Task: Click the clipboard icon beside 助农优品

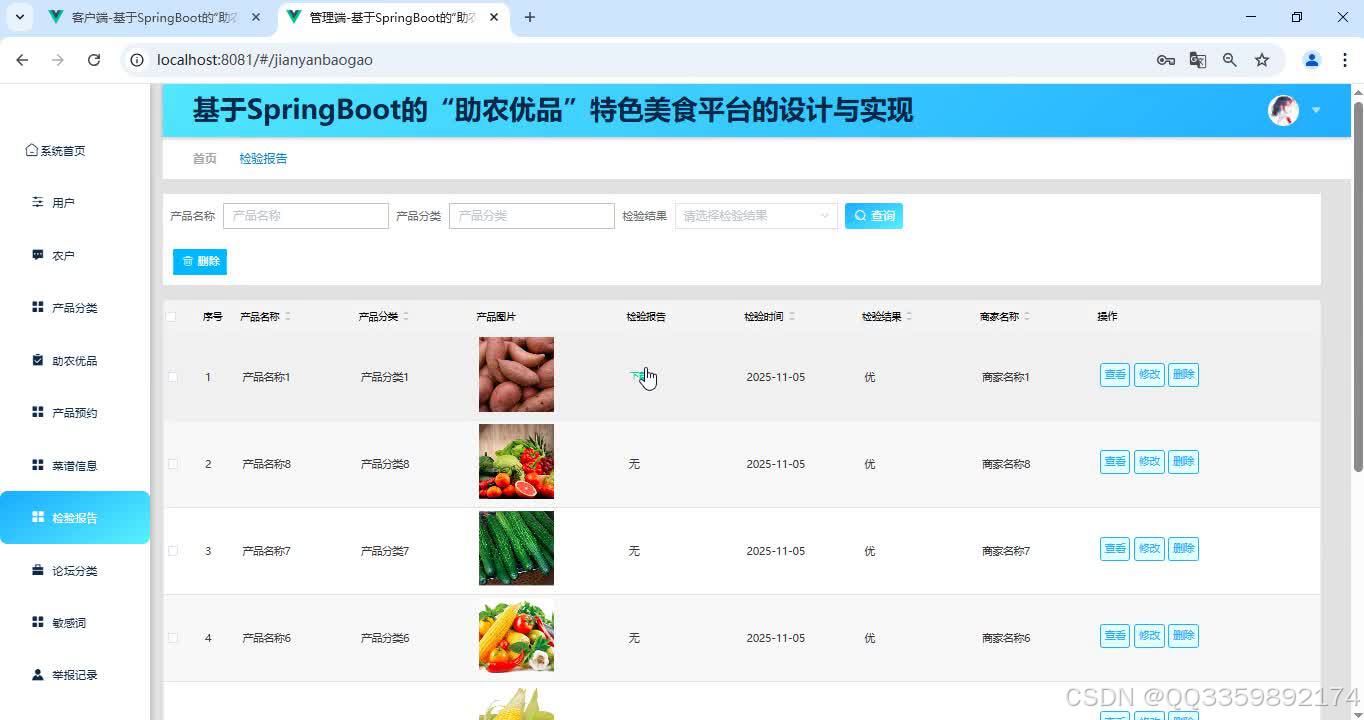Action: (38, 360)
